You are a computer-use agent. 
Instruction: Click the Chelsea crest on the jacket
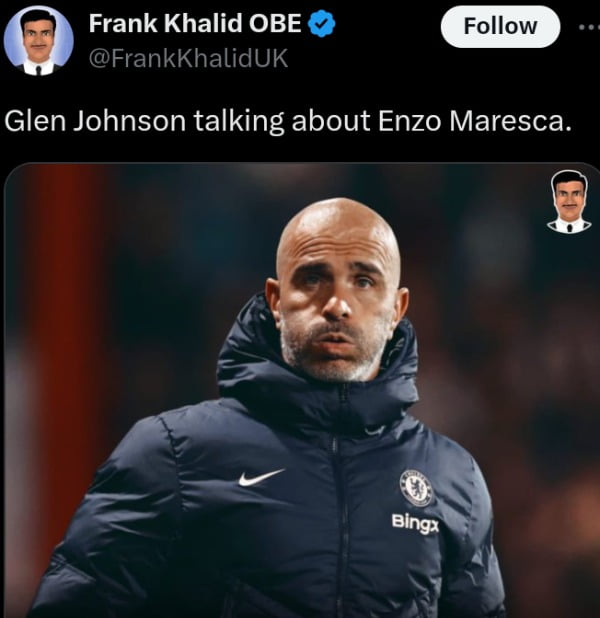coord(416,488)
